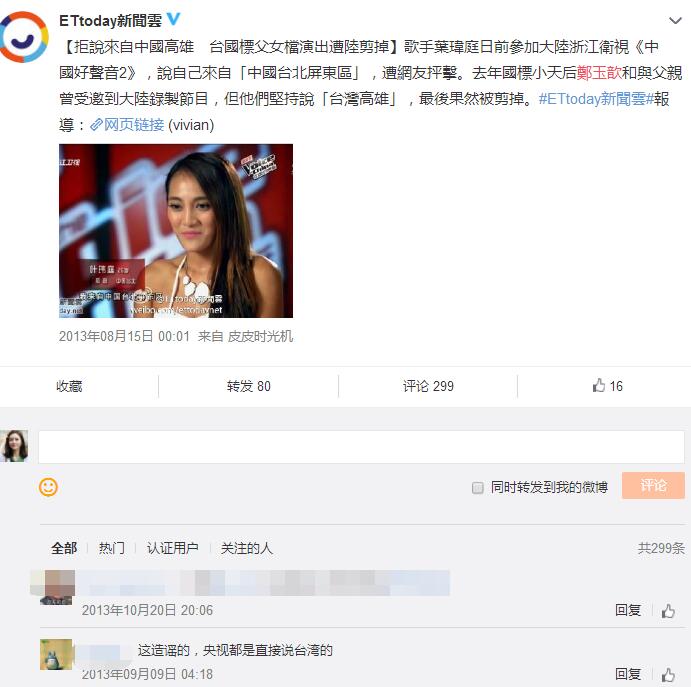Submit with the orange 评论 button
Screen dimensions: 691x687
(x=653, y=485)
